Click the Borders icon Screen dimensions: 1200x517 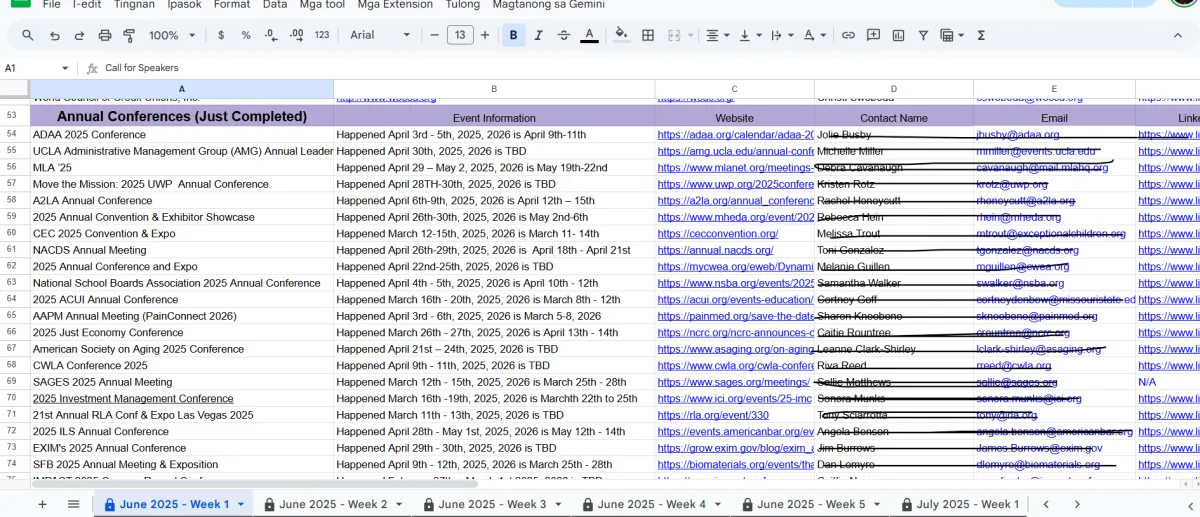(648, 35)
